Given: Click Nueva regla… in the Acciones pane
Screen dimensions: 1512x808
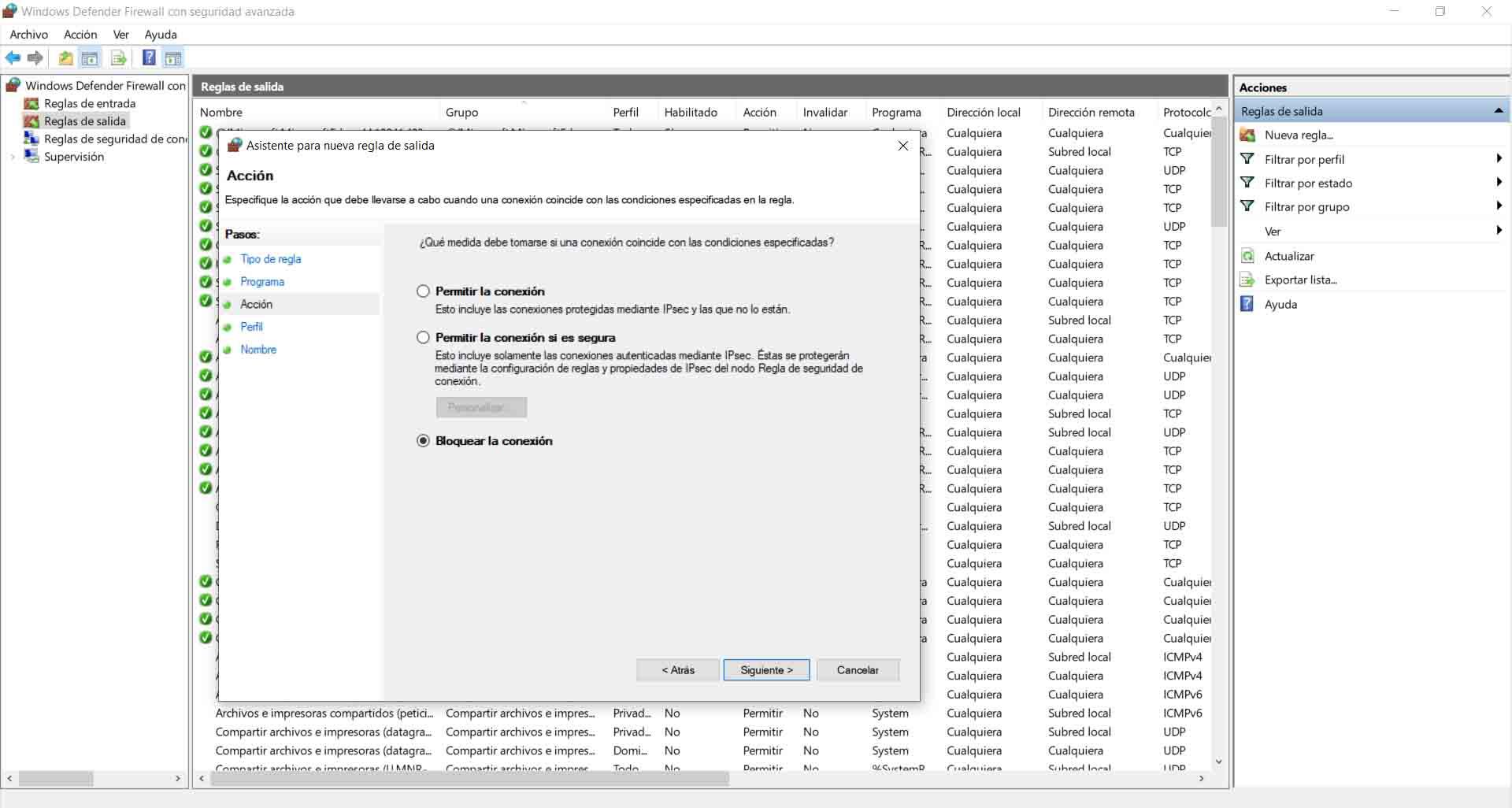Looking at the screenshot, I should [1299, 135].
